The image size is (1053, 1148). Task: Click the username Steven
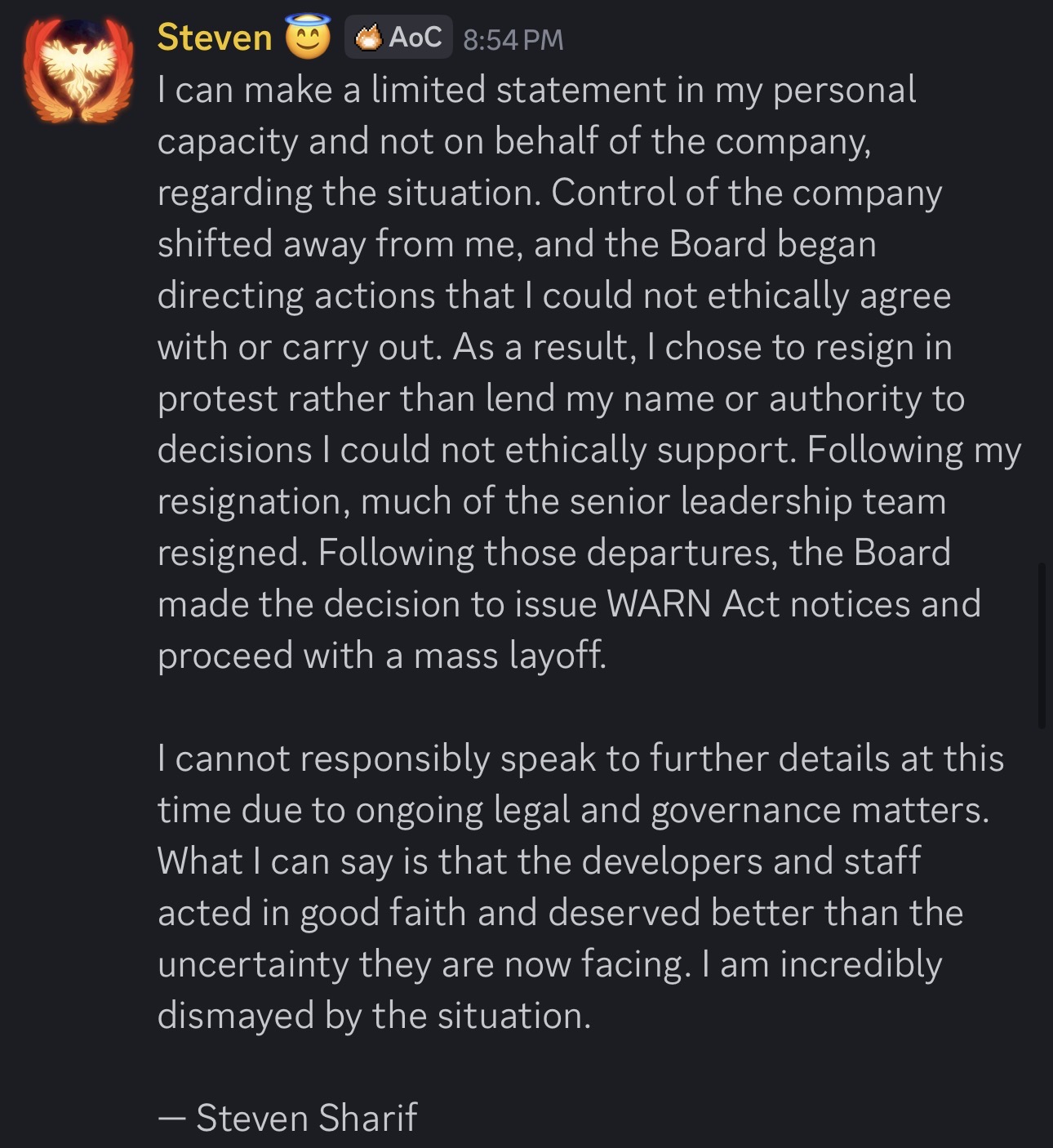[215, 38]
